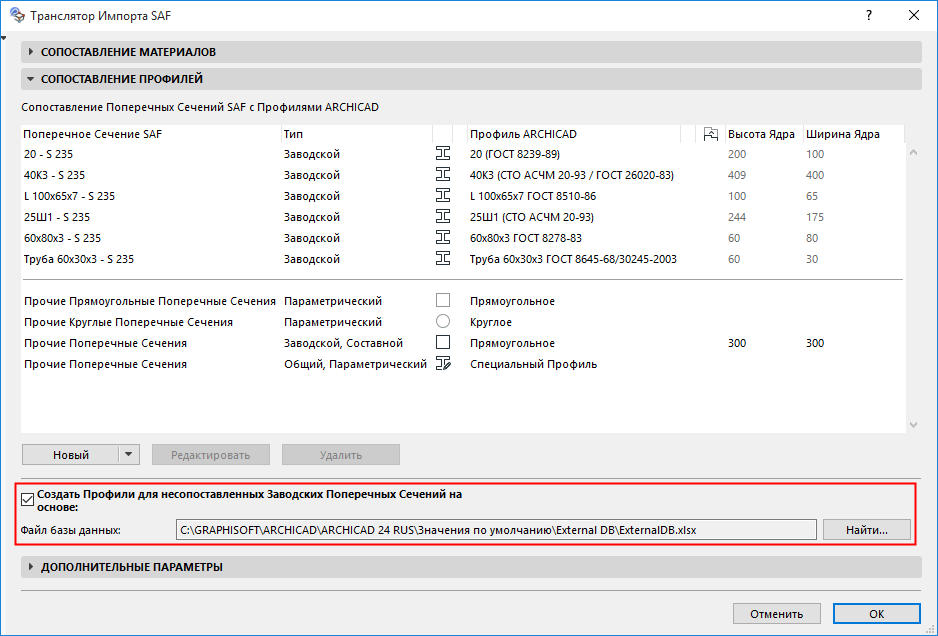The width and height of the screenshot is (938, 636).
Task: Click the Найти... browse button
Action: tap(867, 530)
